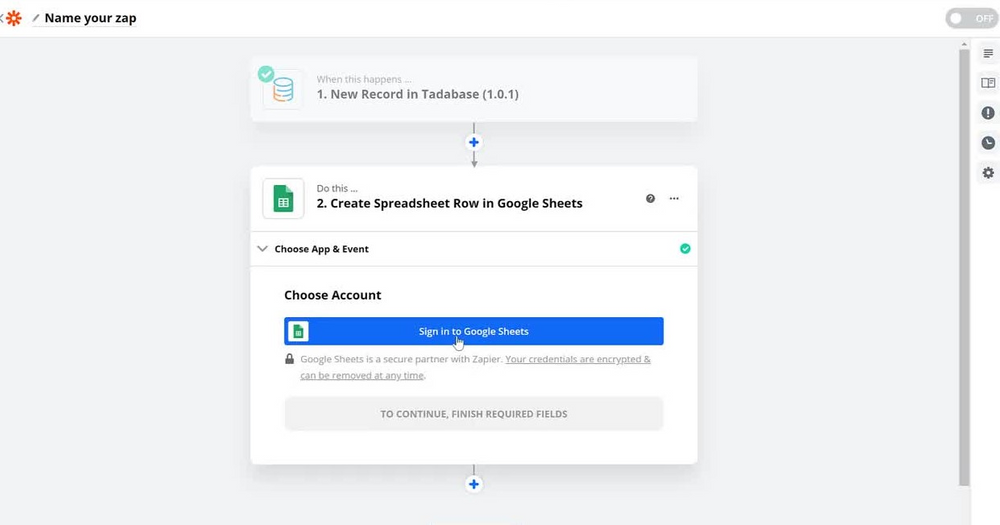Viewport: 1000px width, 525px height.
Task: Click the green check on Choose App & Event
Action: point(685,249)
